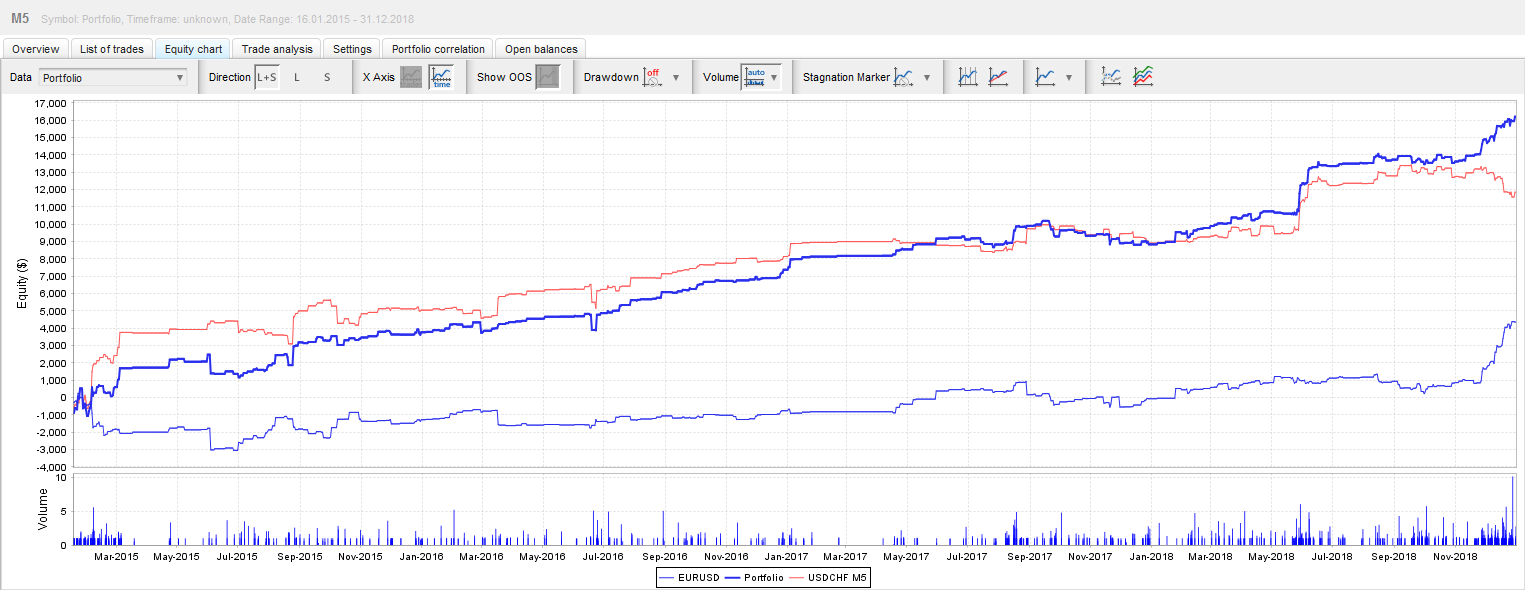Expand the Drawdown dropdown arrow
The image size is (1525, 590).
(x=676, y=77)
